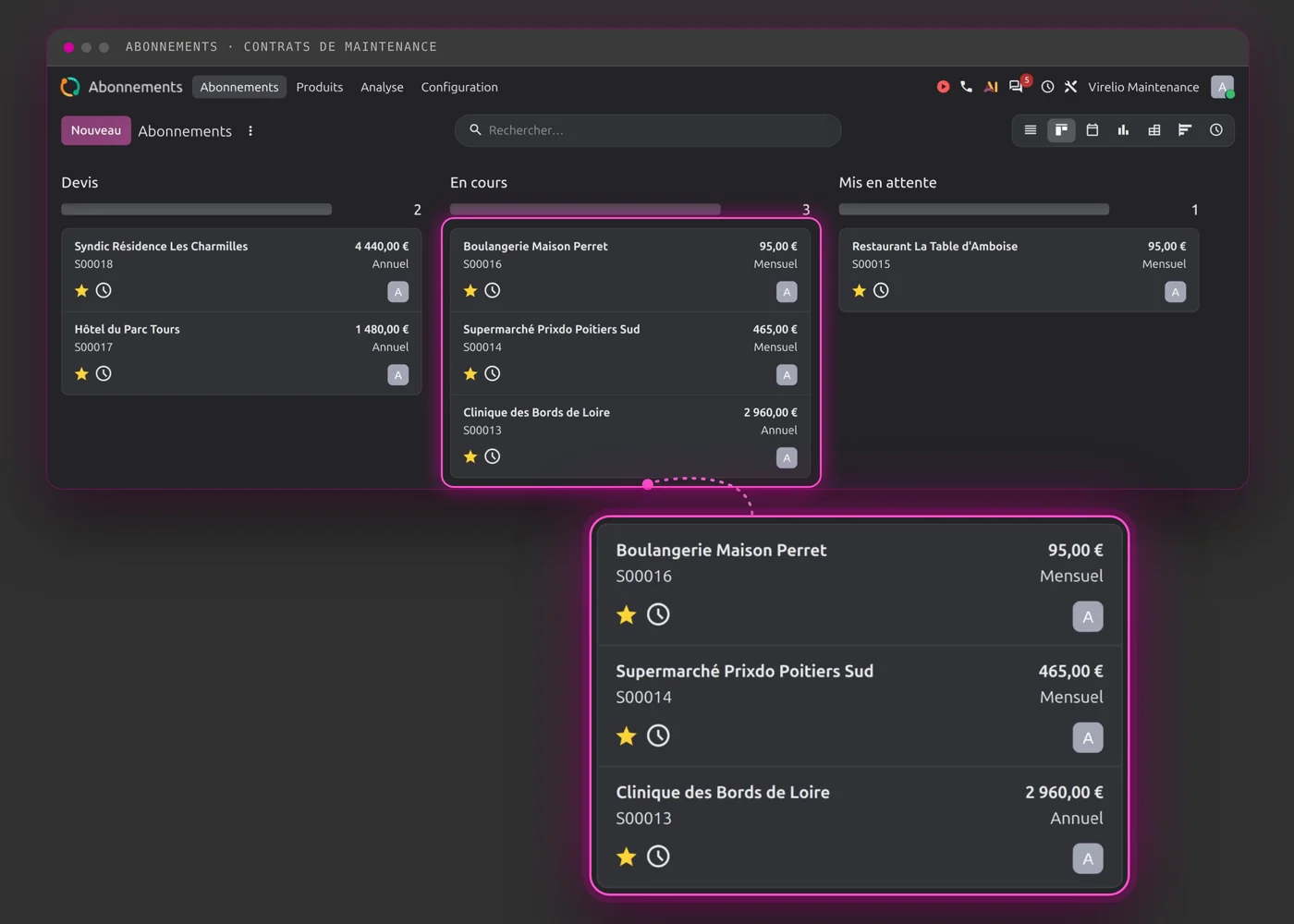
Task: Click the Mis en attente progress bar
Action: (x=974, y=210)
